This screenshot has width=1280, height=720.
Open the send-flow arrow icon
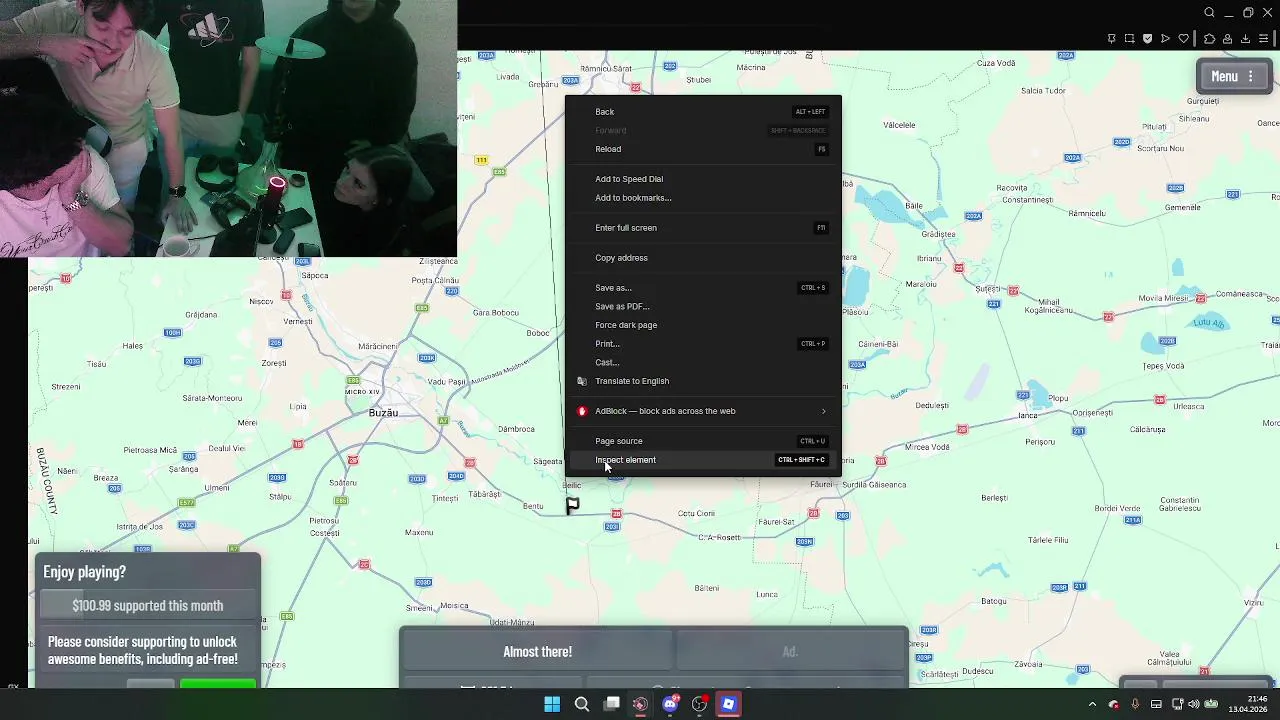[x=1165, y=39]
